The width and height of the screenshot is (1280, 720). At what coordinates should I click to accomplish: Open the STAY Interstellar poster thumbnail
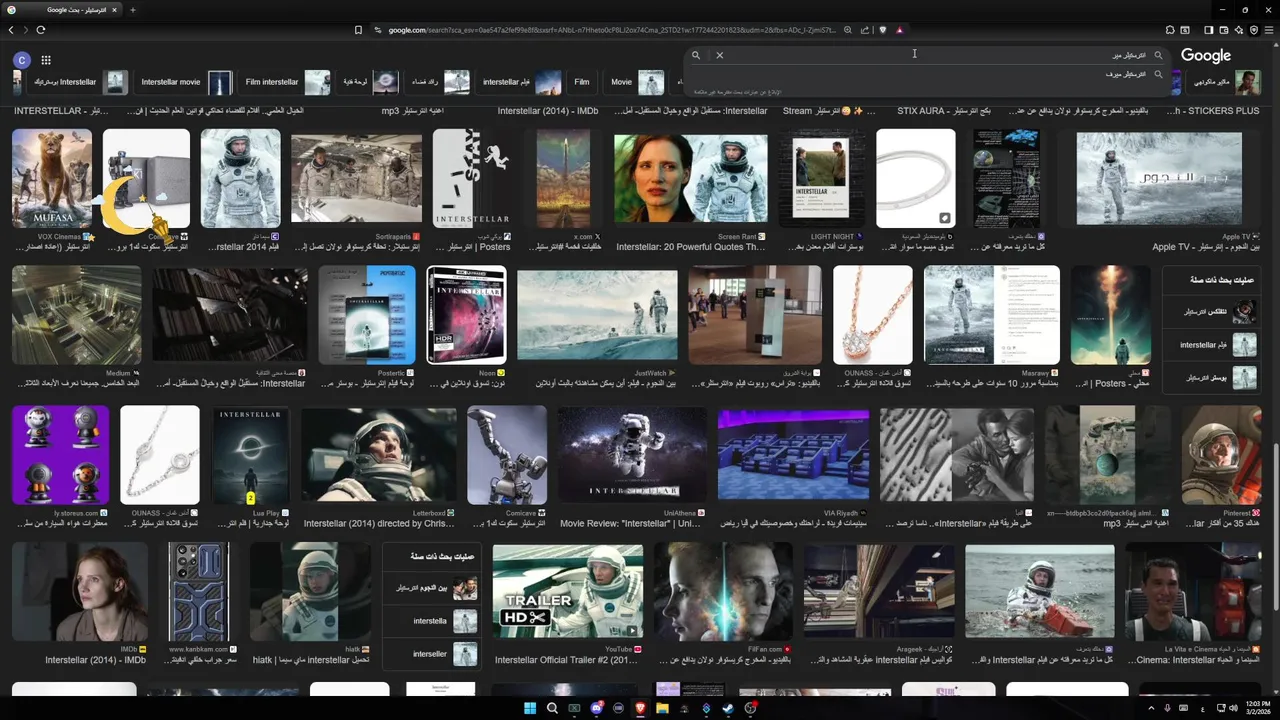click(x=473, y=178)
